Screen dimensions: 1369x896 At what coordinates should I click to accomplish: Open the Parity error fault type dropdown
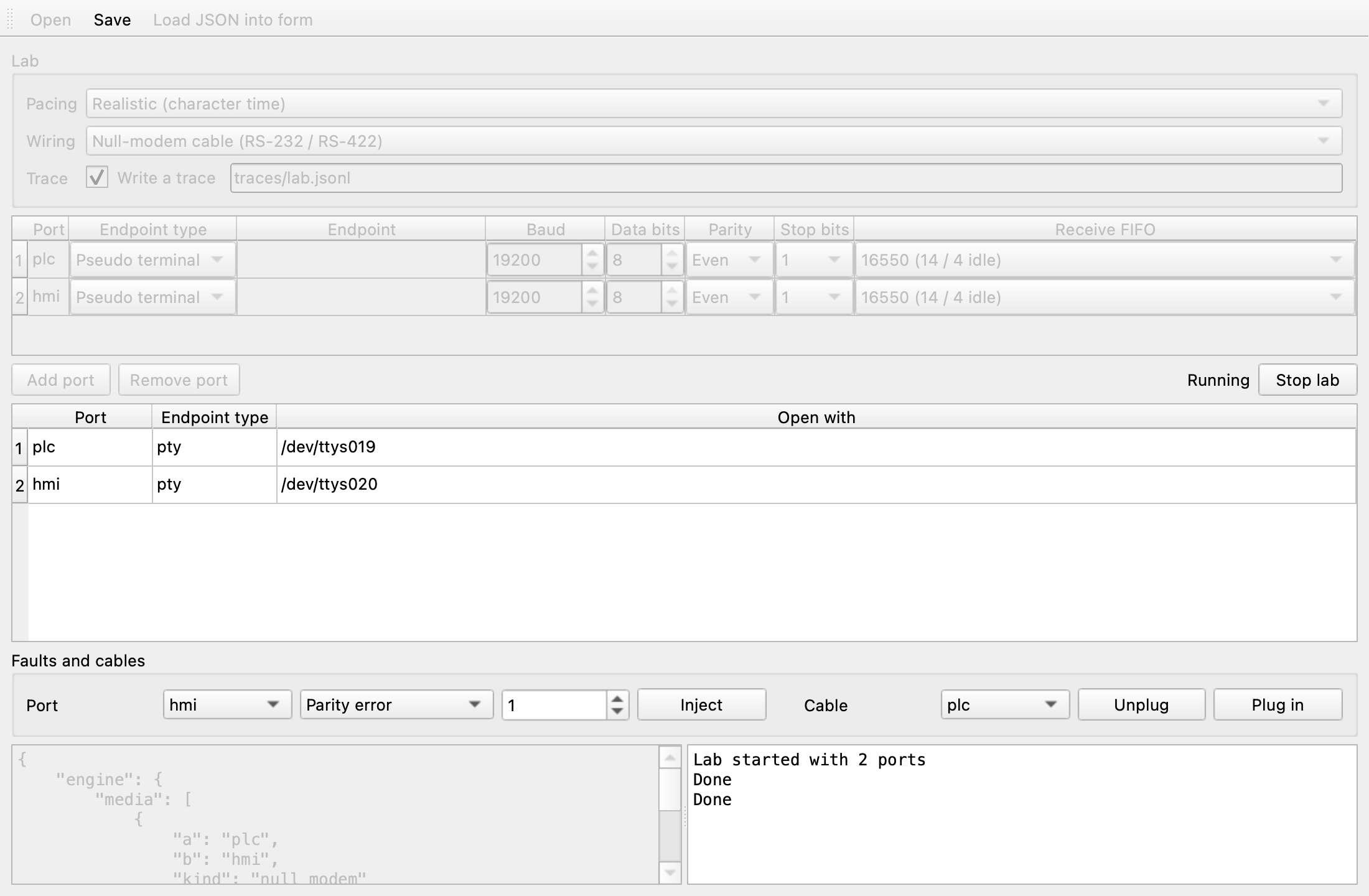click(396, 705)
